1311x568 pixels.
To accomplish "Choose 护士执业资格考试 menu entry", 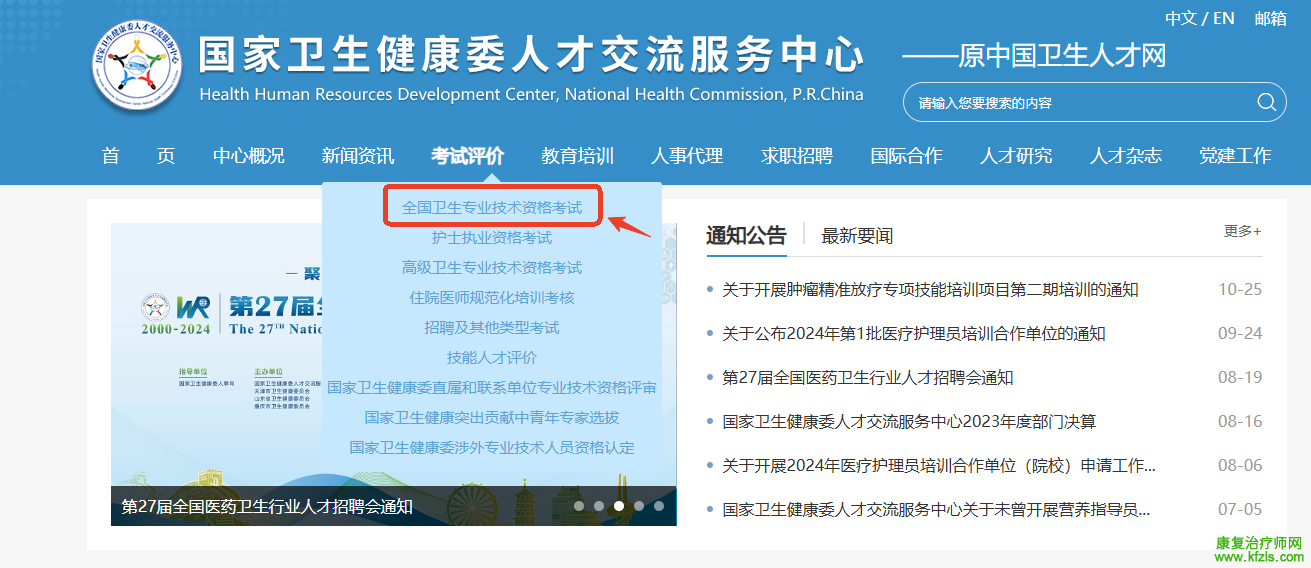I will (491, 238).
